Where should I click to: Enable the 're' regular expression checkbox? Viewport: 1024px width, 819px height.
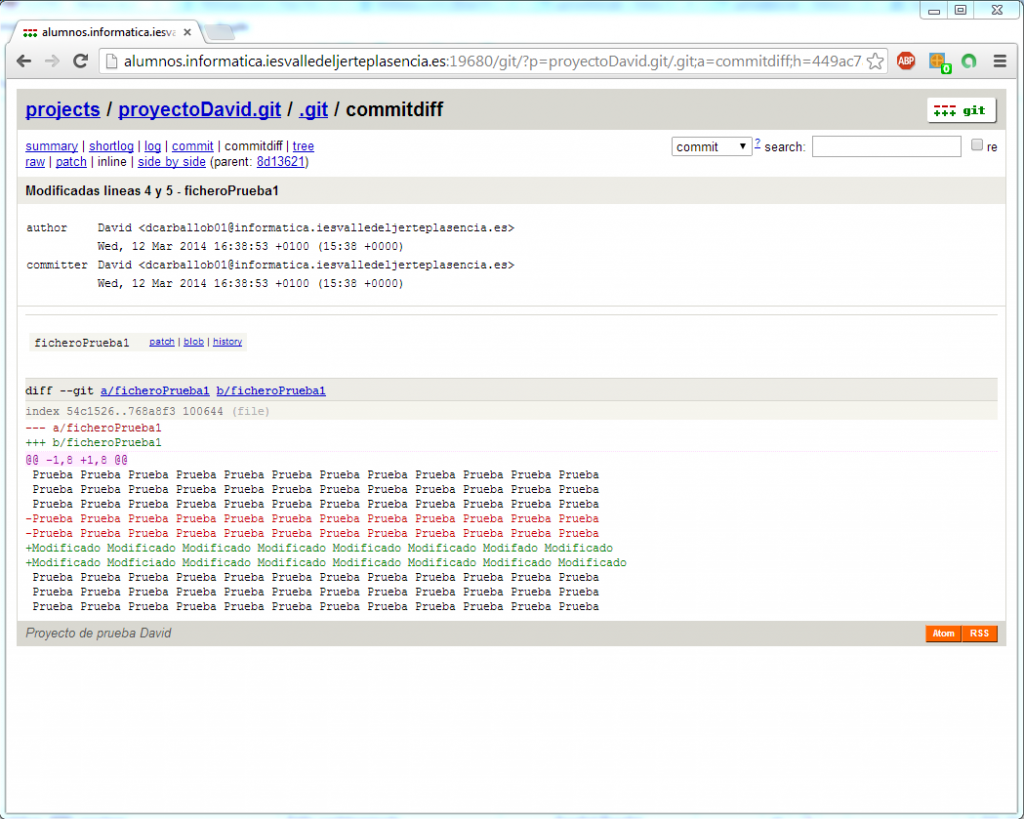pyautogui.click(x=978, y=145)
